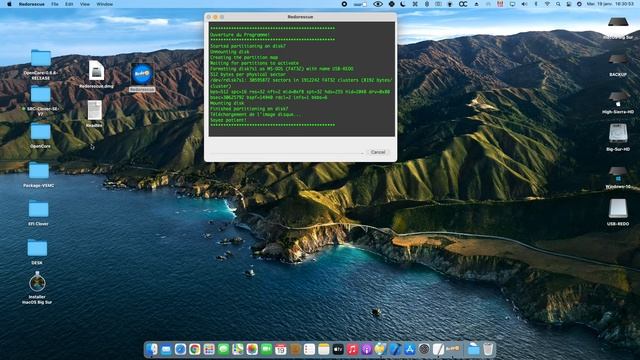This screenshot has height=360, width=640.
Task: Open the Window menu
Action: click(x=104, y=4)
